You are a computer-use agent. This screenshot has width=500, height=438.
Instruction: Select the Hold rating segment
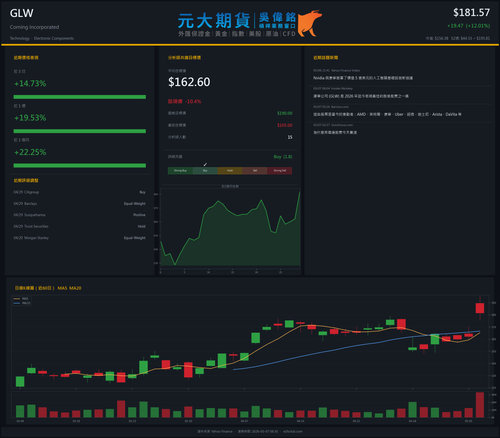(230, 171)
